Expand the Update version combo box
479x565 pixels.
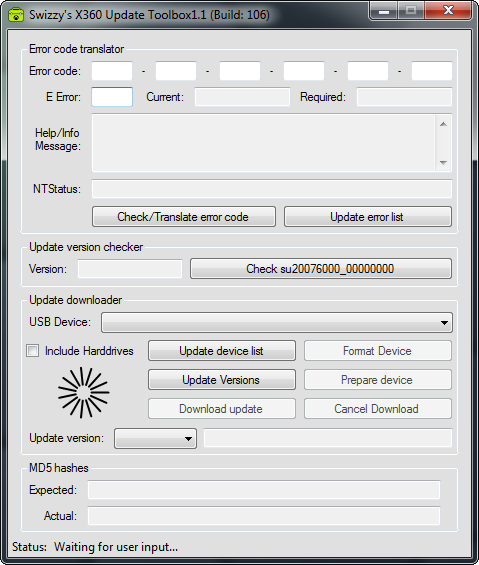(155, 439)
